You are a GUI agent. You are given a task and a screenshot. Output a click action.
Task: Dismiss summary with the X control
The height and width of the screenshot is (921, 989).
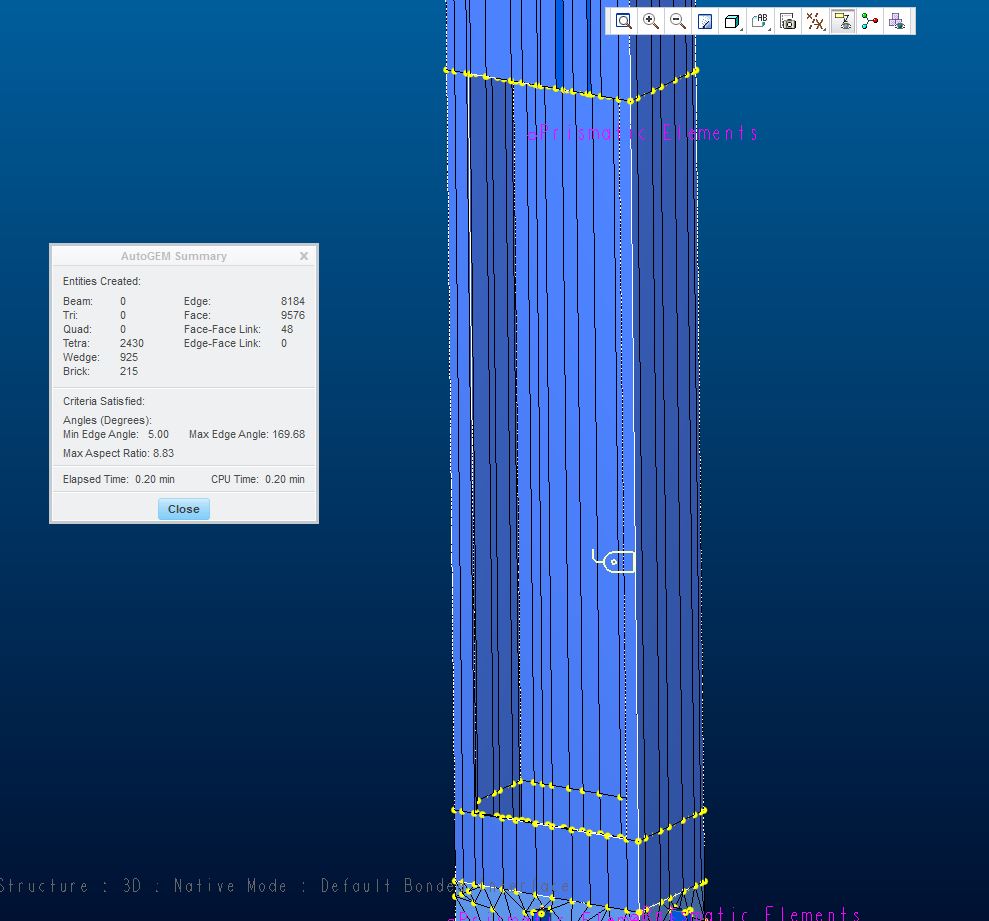pos(304,255)
